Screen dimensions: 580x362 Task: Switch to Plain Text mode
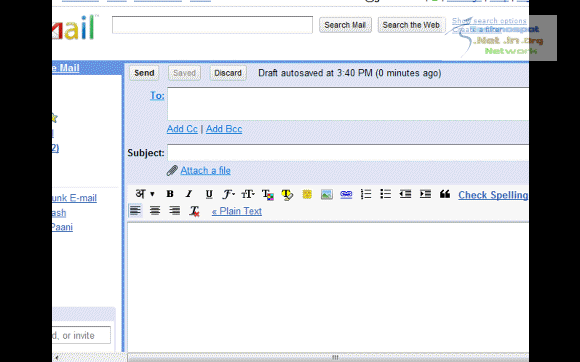pos(237,211)
